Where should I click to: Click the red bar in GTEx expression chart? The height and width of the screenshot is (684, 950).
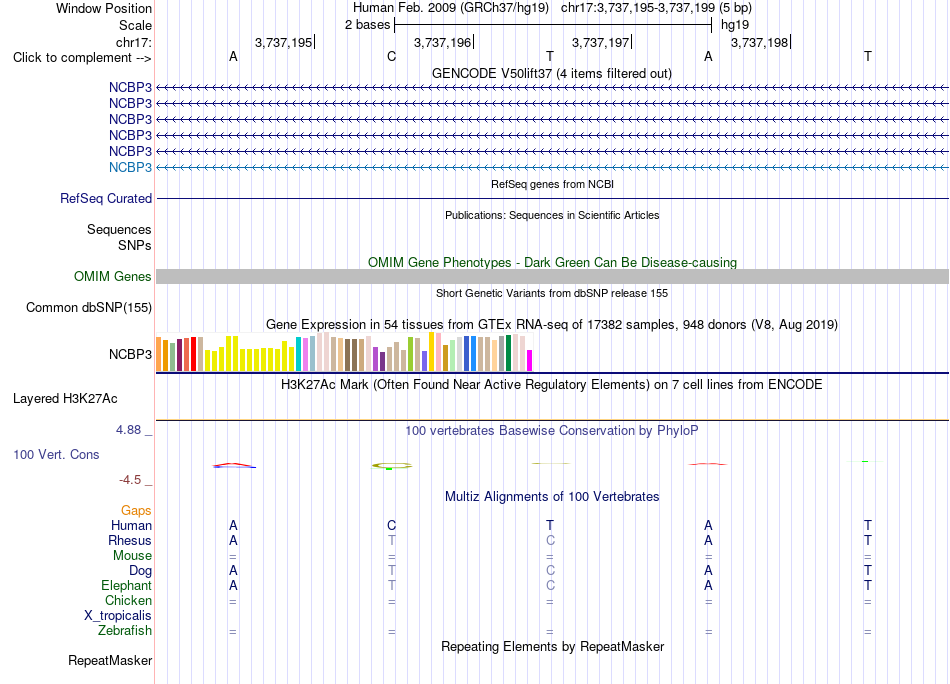194,354
